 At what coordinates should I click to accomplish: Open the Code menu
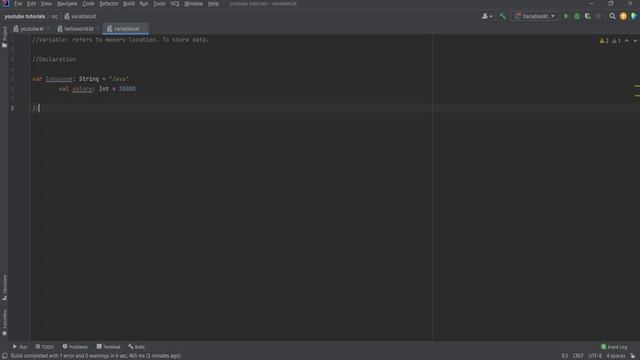point(88,4)
